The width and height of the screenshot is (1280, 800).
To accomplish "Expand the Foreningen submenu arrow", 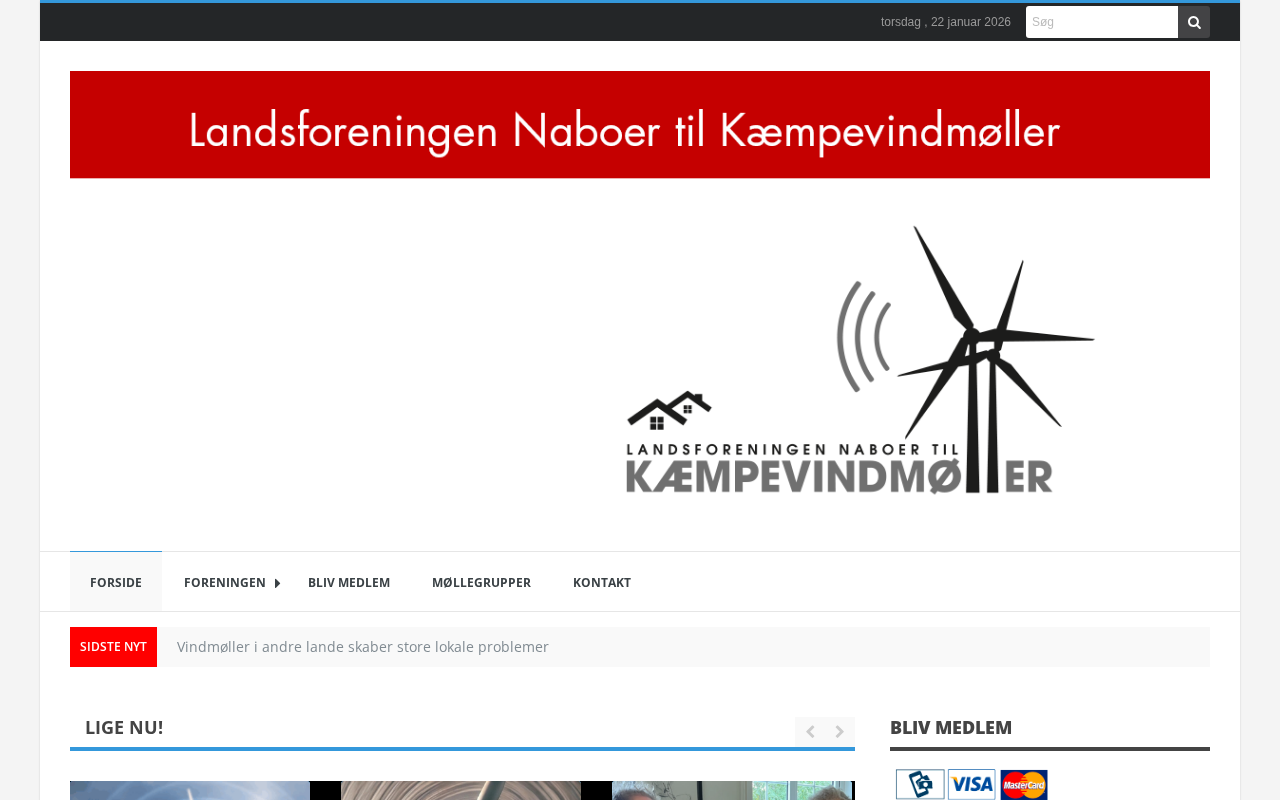I will click(277, 583).
